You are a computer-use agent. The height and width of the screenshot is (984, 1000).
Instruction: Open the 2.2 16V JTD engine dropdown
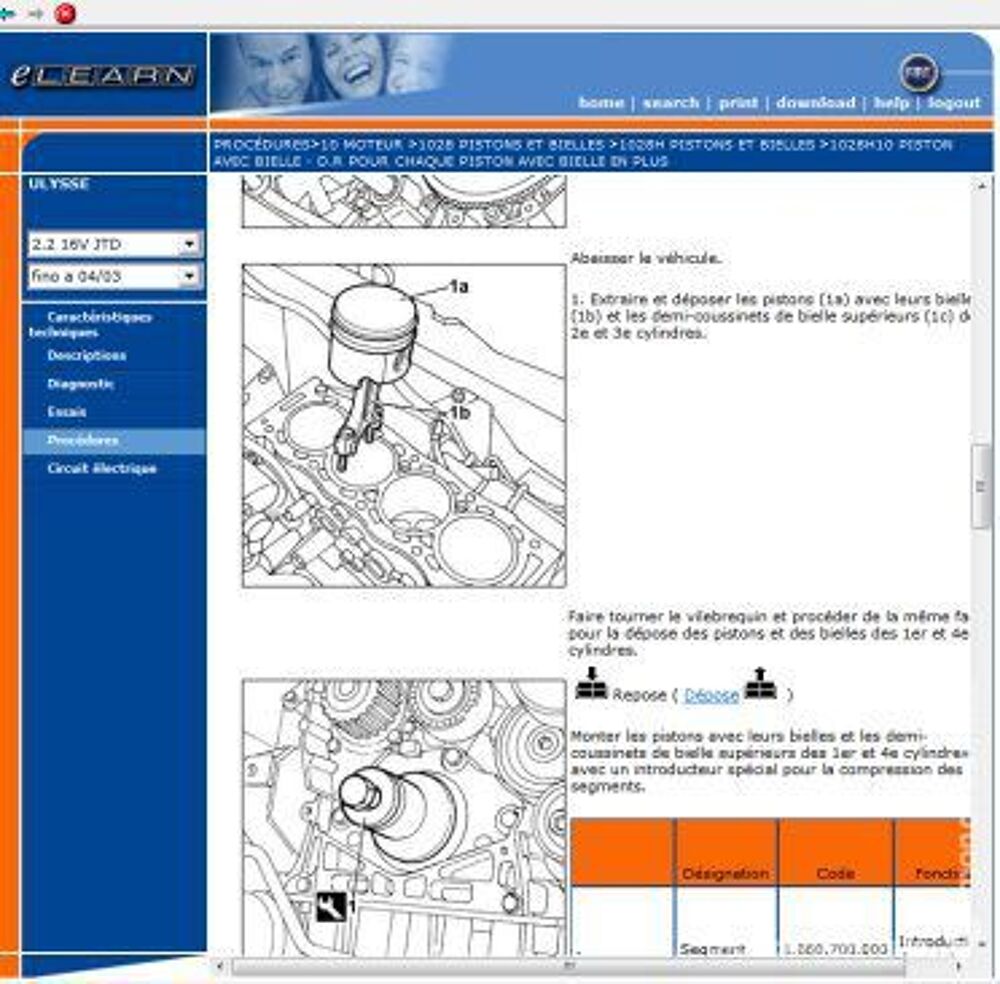[115, 244]
